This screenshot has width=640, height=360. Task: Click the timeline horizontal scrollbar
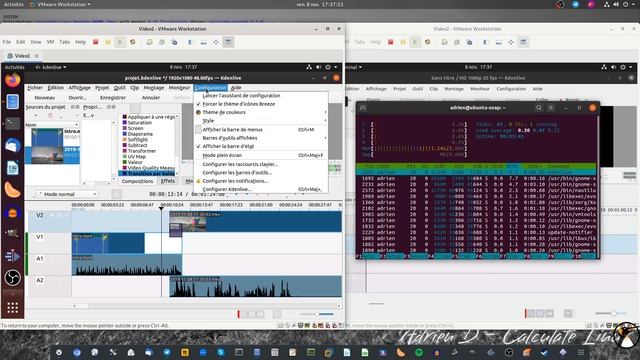(206, 306)
